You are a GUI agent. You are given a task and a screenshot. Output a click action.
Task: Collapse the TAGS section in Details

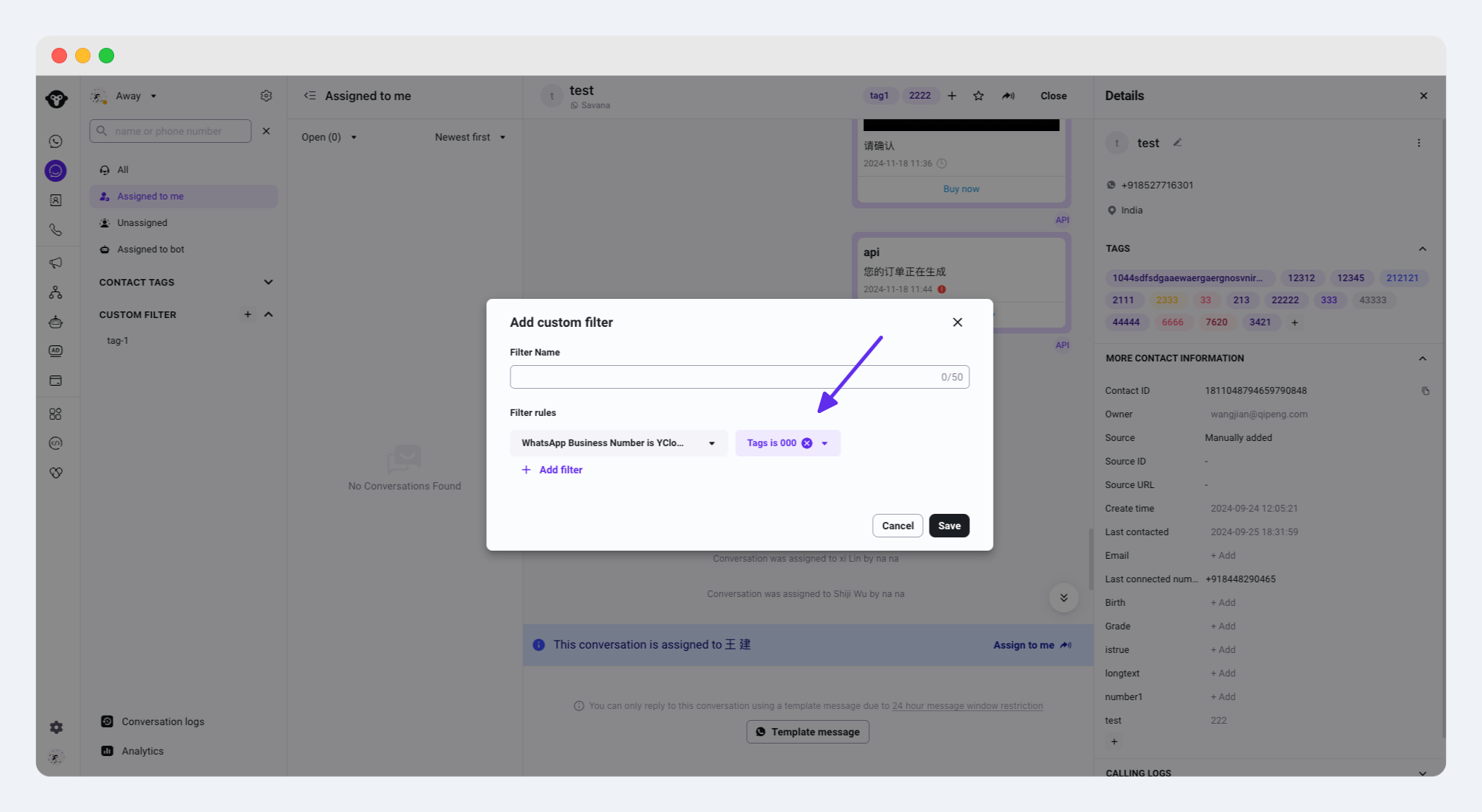point(1422,249)
